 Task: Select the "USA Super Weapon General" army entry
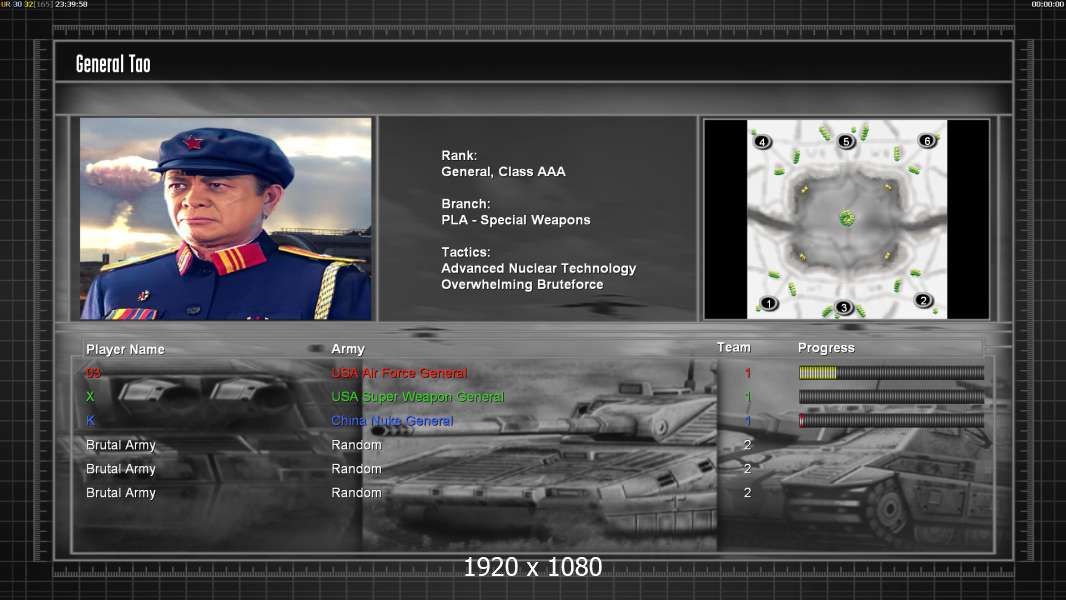click(417, 397)
